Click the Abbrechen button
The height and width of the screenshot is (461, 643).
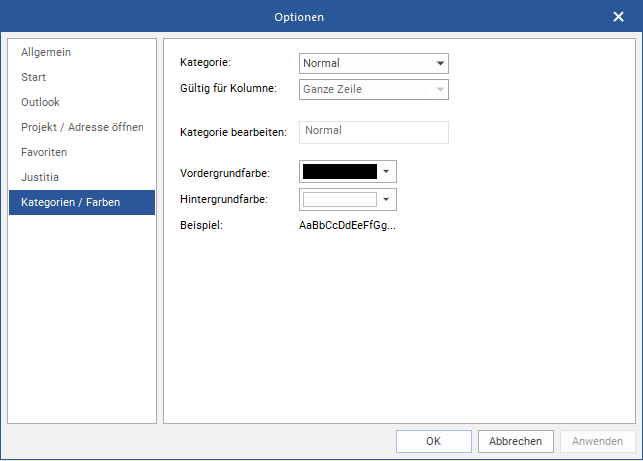coord(515,441)
